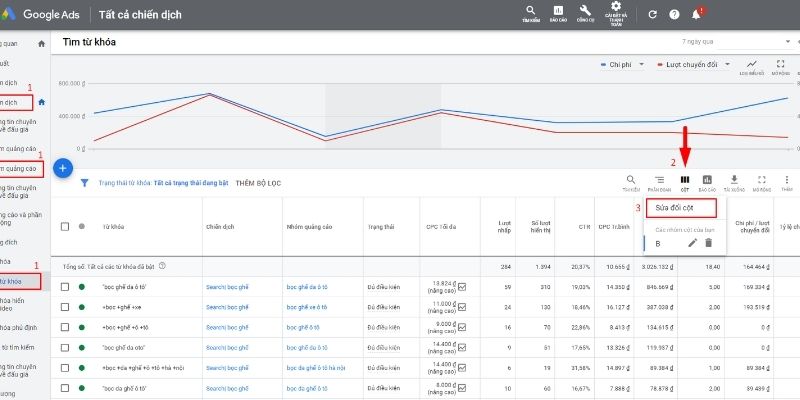This screenshot has width=800, height=400.
Task: Open the Công cụ wrench tools icon
Action: (586, 13)
